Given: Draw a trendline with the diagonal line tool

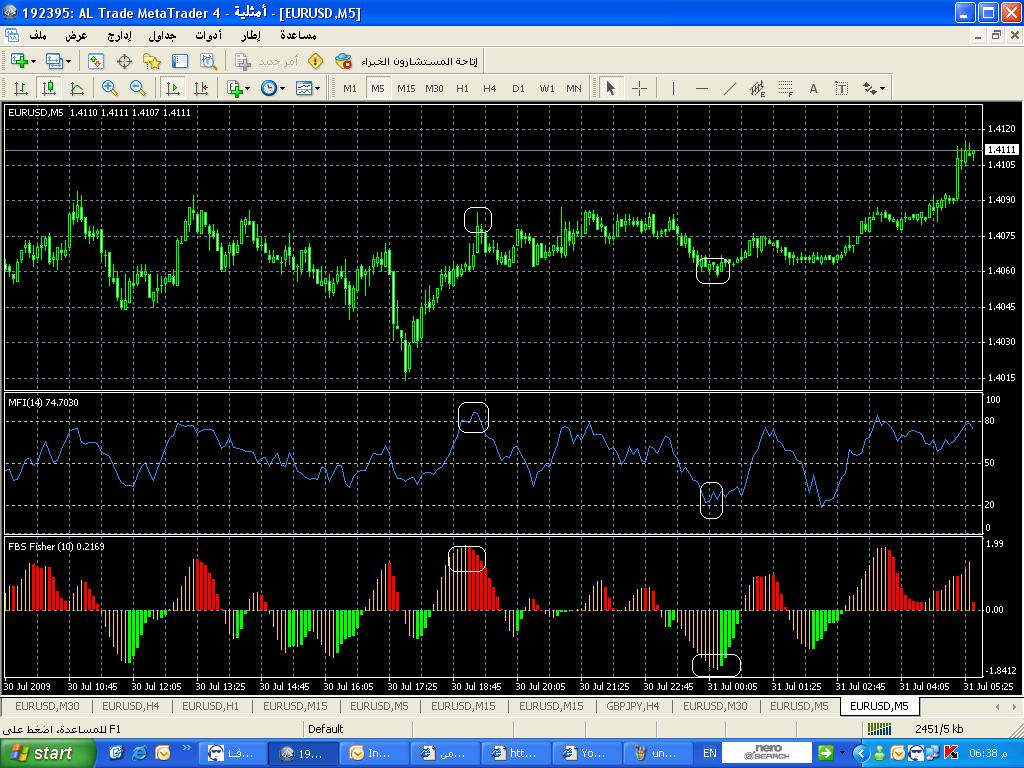Looking at the screenshot, I should pos(729,88).
